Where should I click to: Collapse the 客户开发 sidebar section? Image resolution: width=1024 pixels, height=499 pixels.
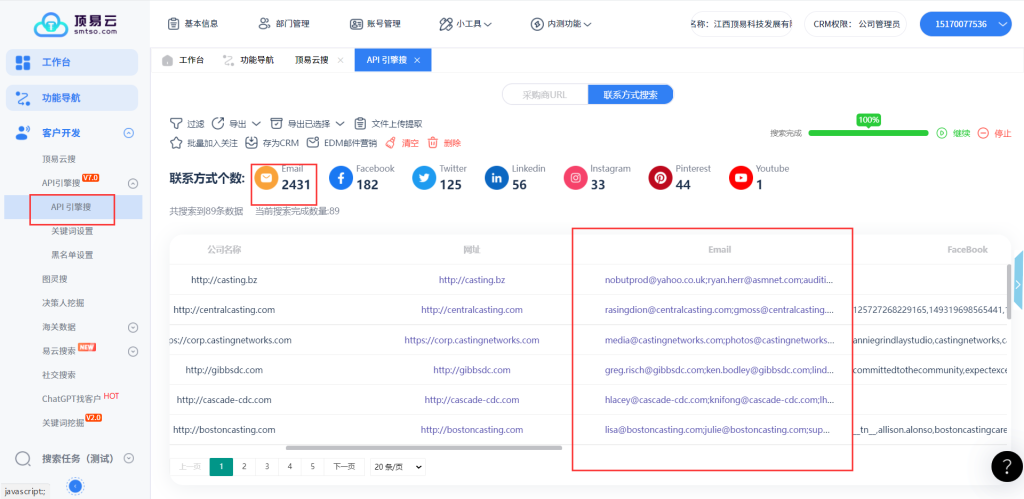tap(128, 133)
